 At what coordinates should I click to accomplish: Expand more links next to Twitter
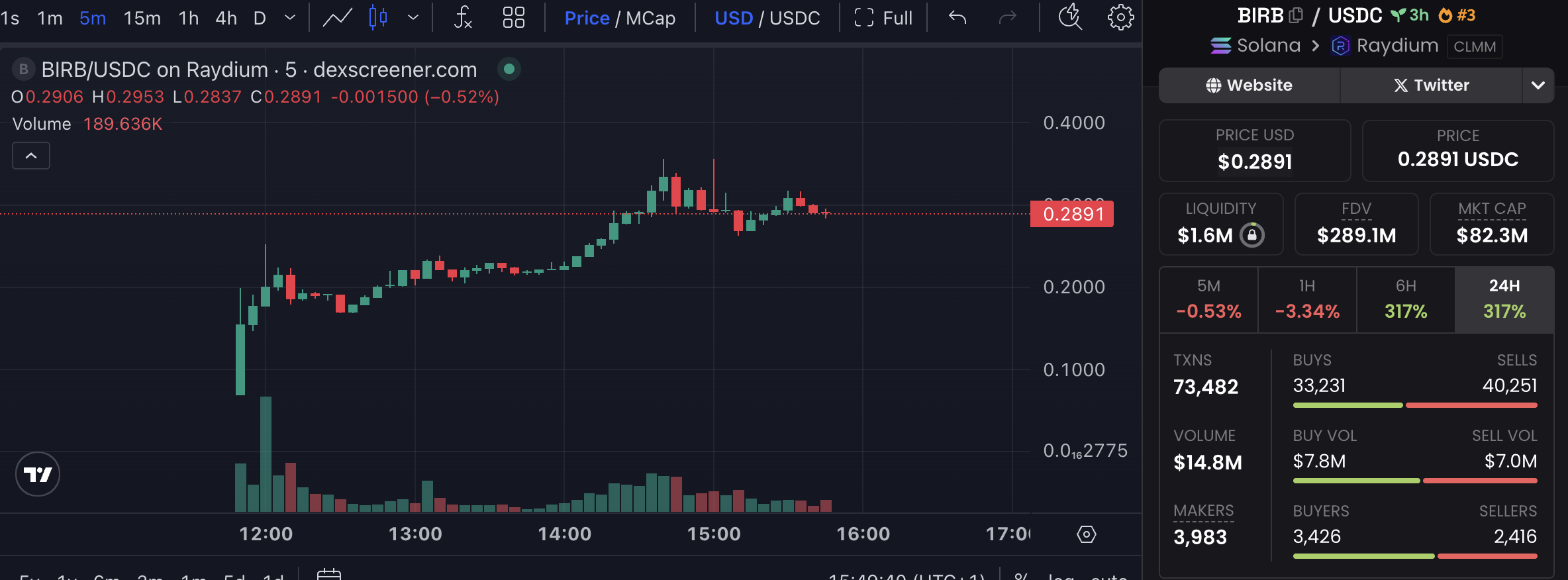[1538, 85]
